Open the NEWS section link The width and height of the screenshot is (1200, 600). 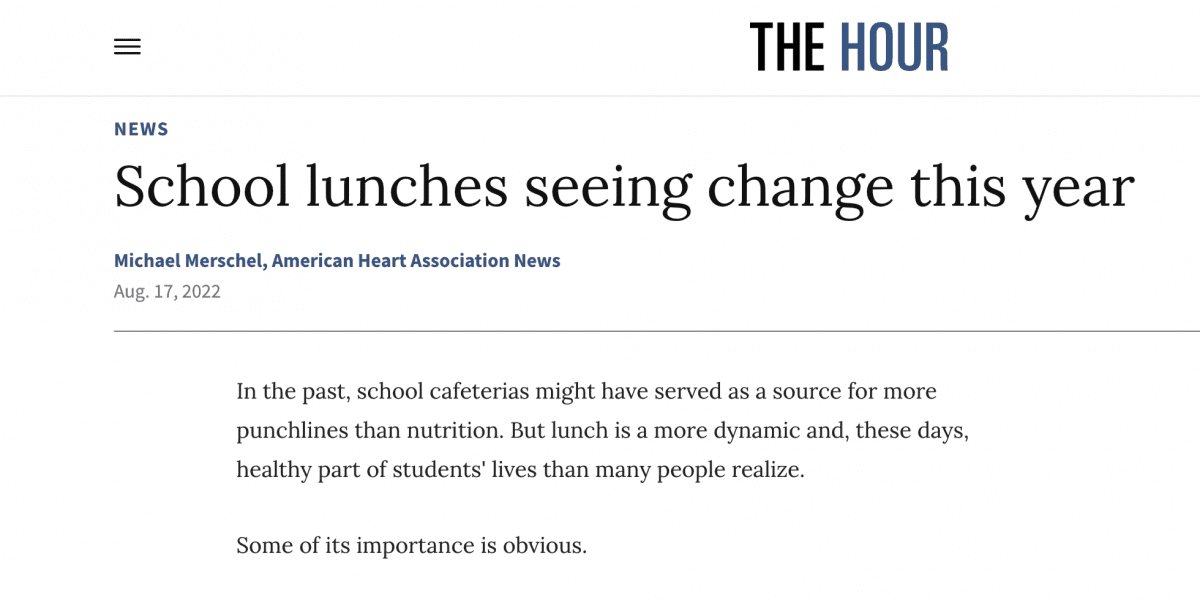point(141,129)
